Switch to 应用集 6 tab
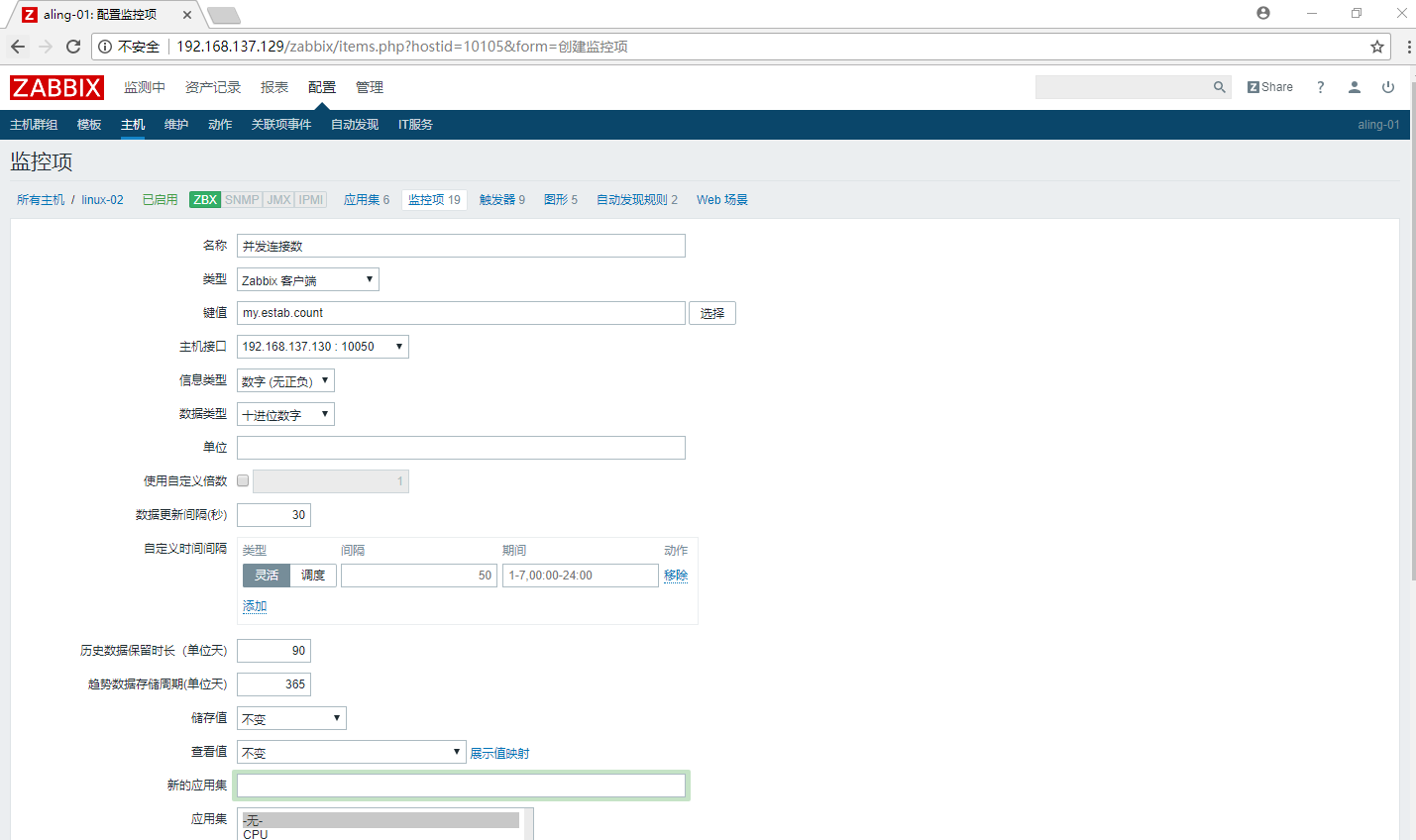The width and height of the screenshot is (1416, 840). click(x=367, y=200)
